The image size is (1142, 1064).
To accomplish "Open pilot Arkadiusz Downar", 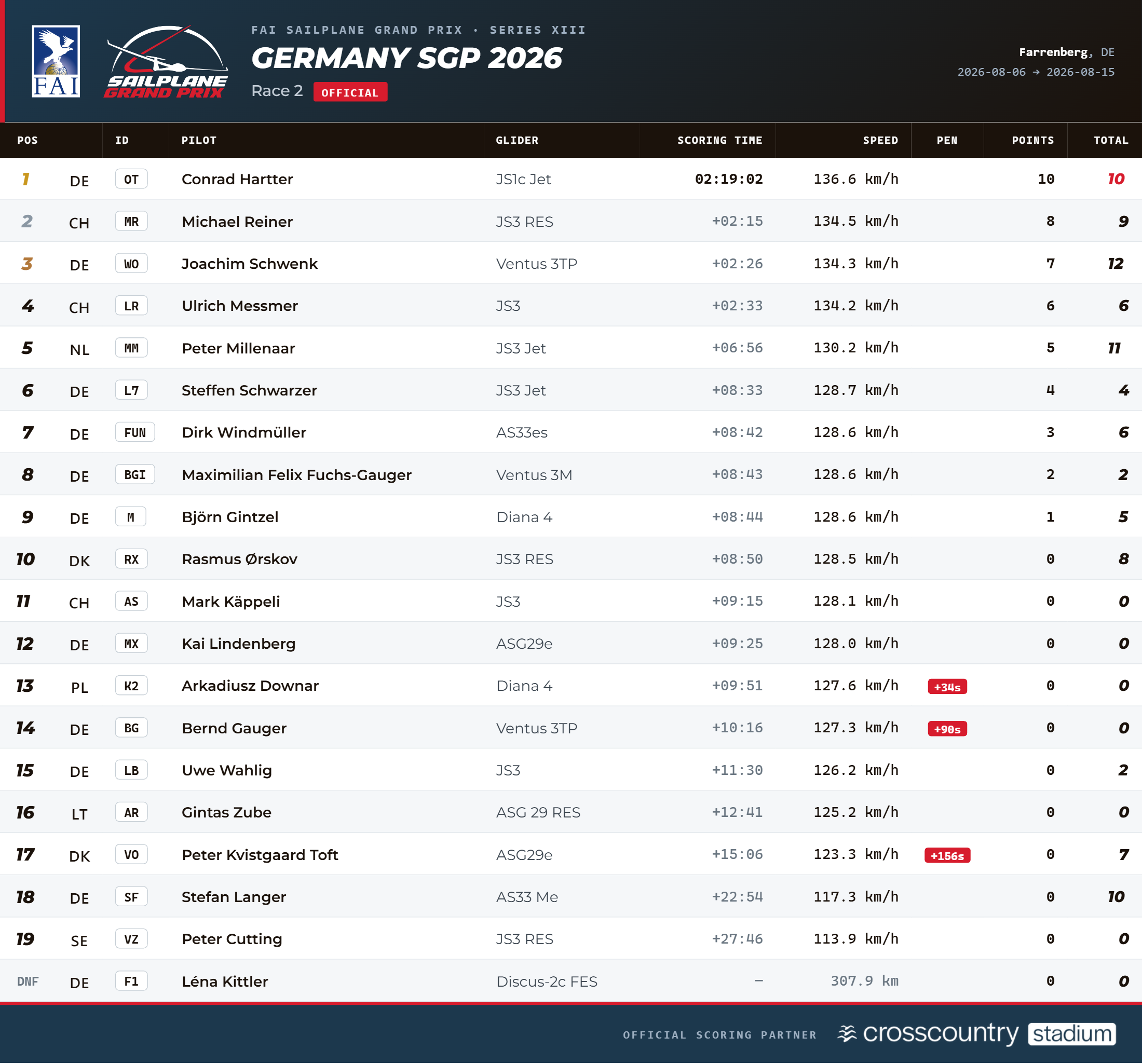I will (x=250, y=686).
